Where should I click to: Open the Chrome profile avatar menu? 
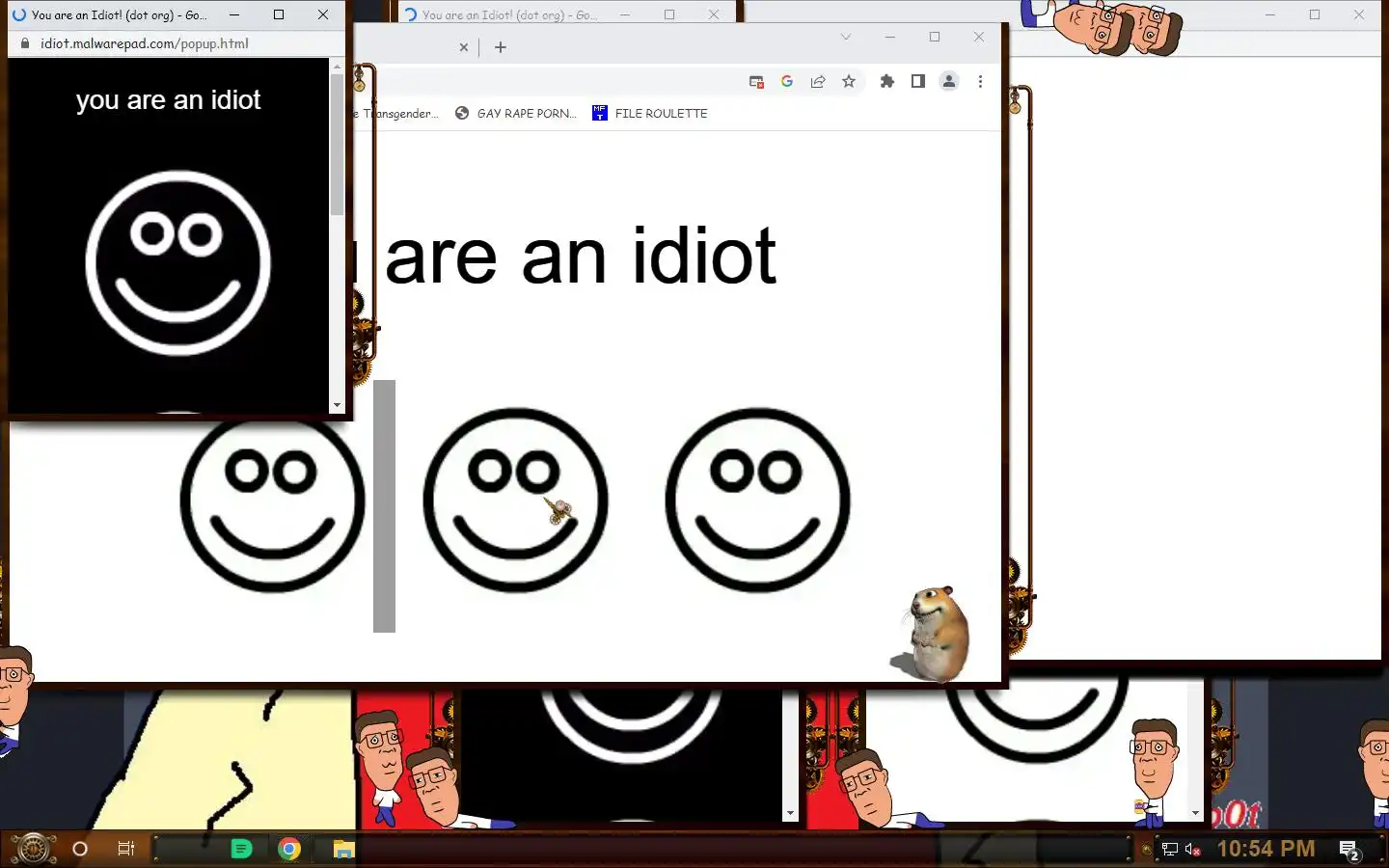point(949,82)
